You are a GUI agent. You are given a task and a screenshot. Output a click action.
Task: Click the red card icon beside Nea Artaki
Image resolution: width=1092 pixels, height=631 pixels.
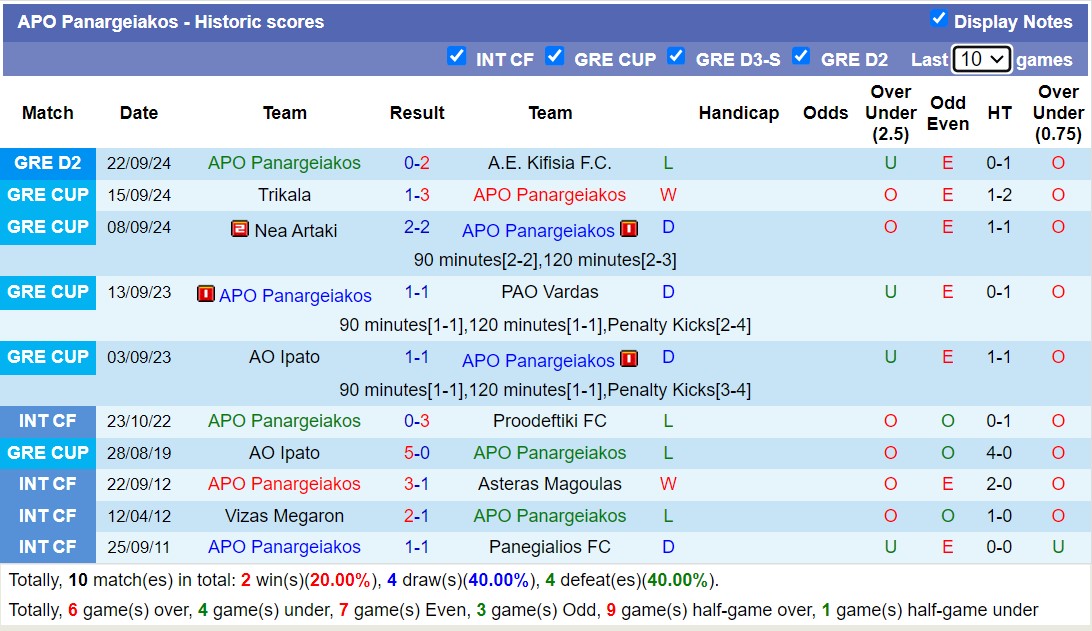click(240, 229)
